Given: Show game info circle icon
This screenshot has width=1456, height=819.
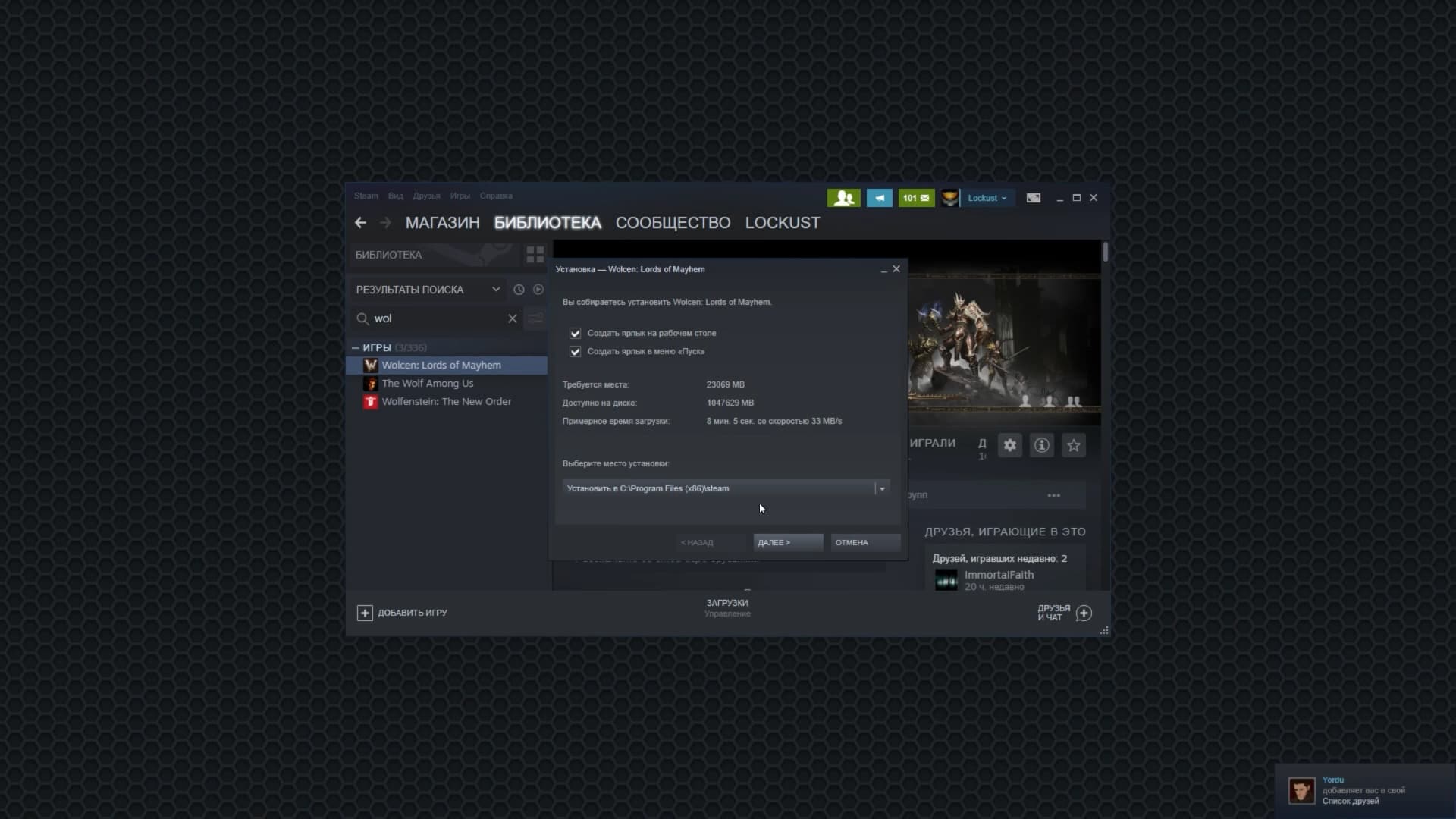Looking at the screenshot, I should pyautogui.click(x=1041, y=446).
